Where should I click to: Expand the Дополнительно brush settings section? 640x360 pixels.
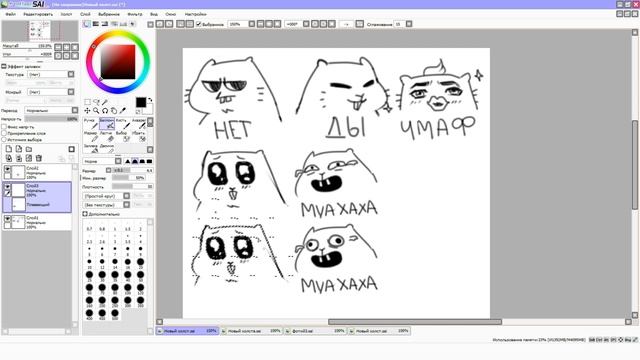[x=85, y=214]
